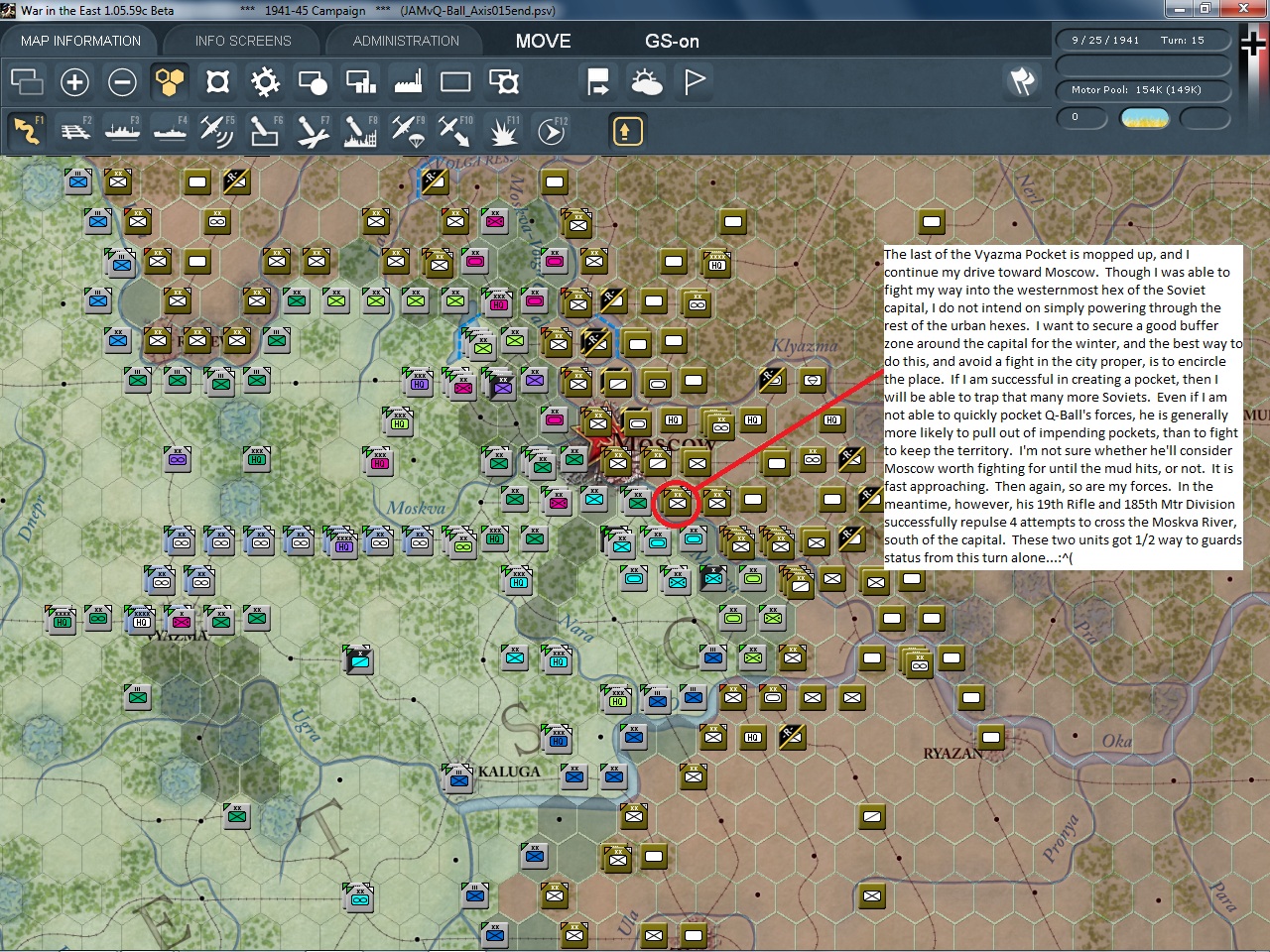The image size is (1270, 952).
Task: Select F9 air transport mode
Action: (x=408, y=131)
